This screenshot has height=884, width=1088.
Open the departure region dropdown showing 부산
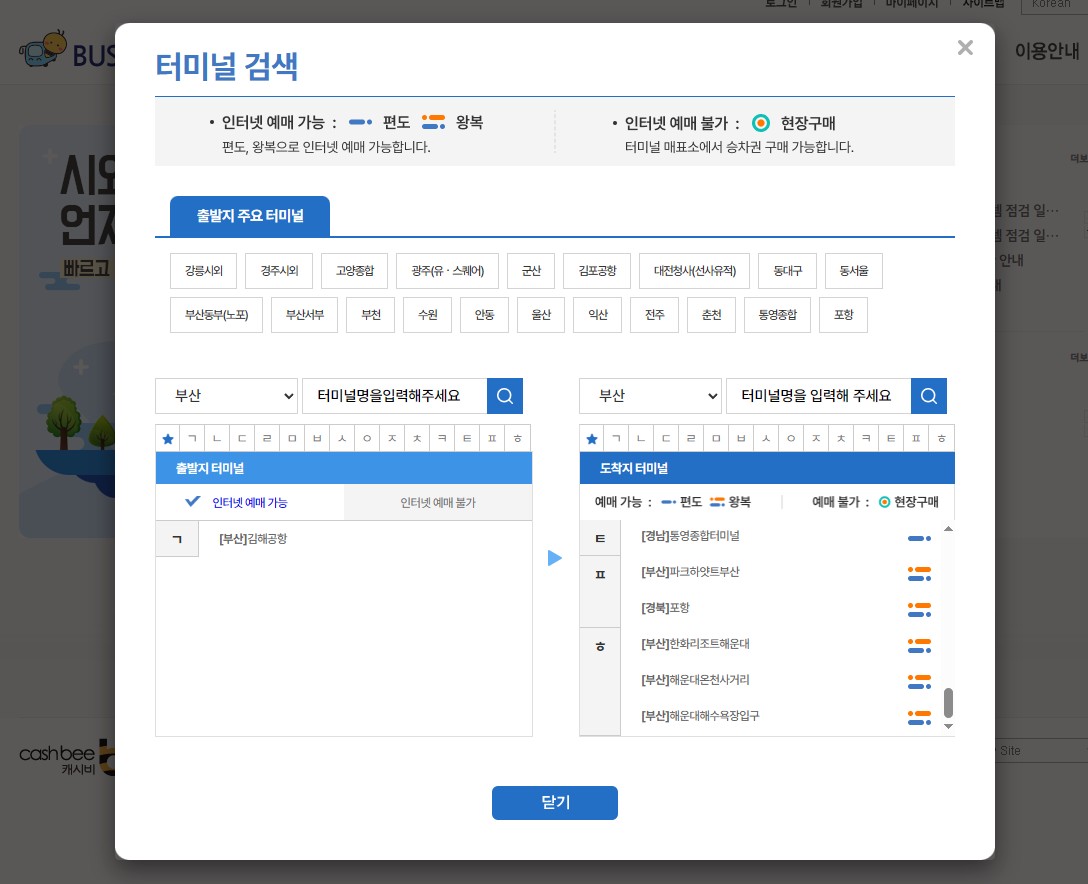[x=227, y=396]
